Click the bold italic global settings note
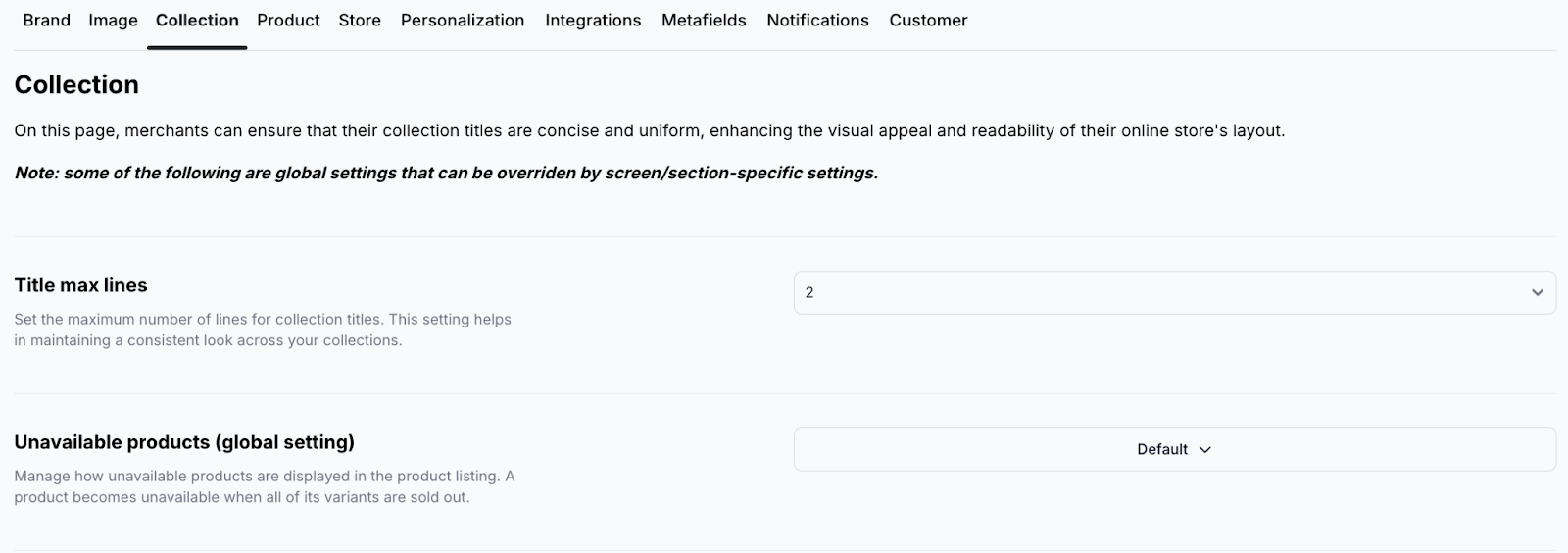 pyautogui.click(x=446, y=174)
